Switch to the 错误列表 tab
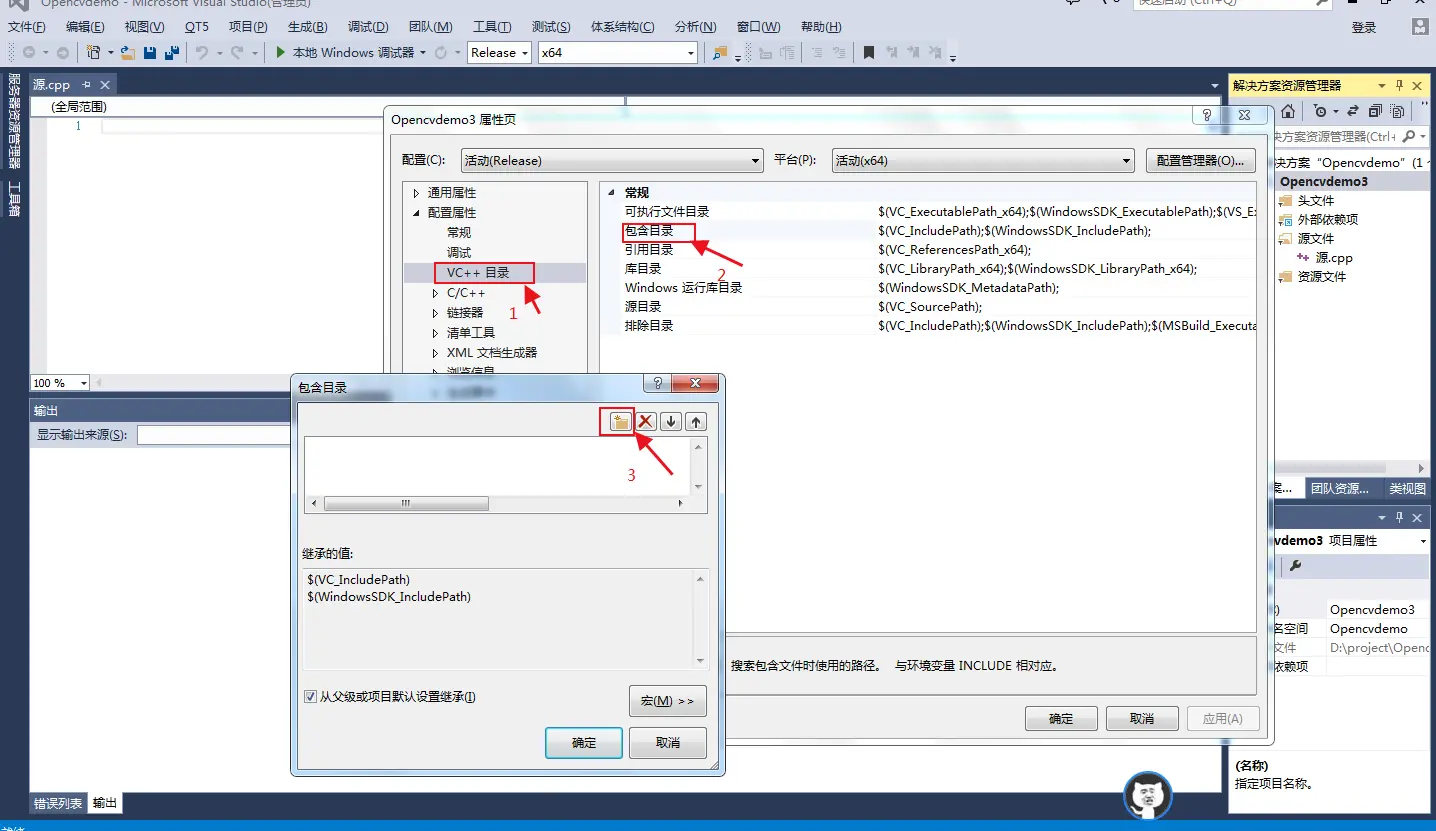This screenshot has height=831, width=1436. coord(58,803)
